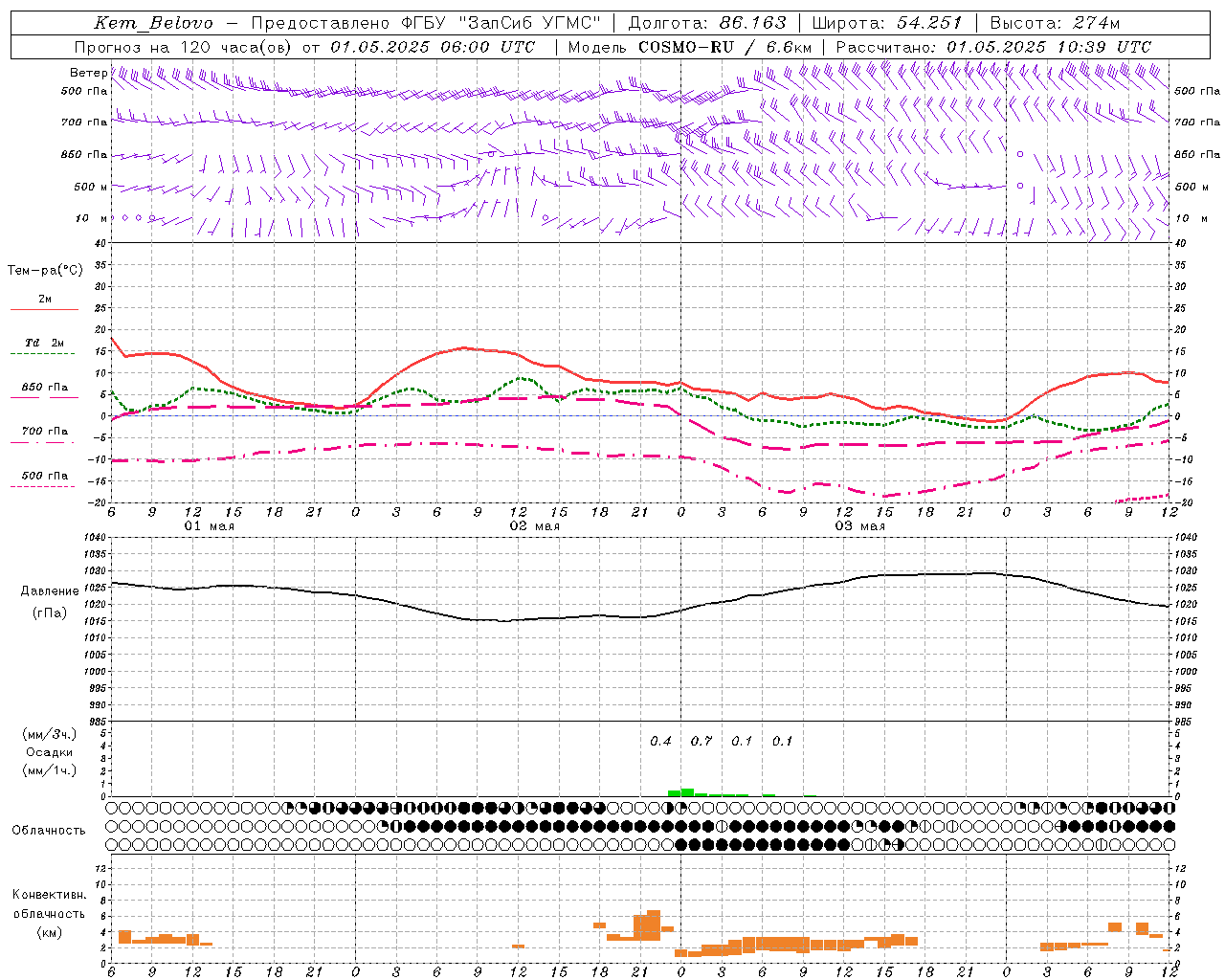Click the (мм/1ч.) hourly precipitation label

coord(50,770)
